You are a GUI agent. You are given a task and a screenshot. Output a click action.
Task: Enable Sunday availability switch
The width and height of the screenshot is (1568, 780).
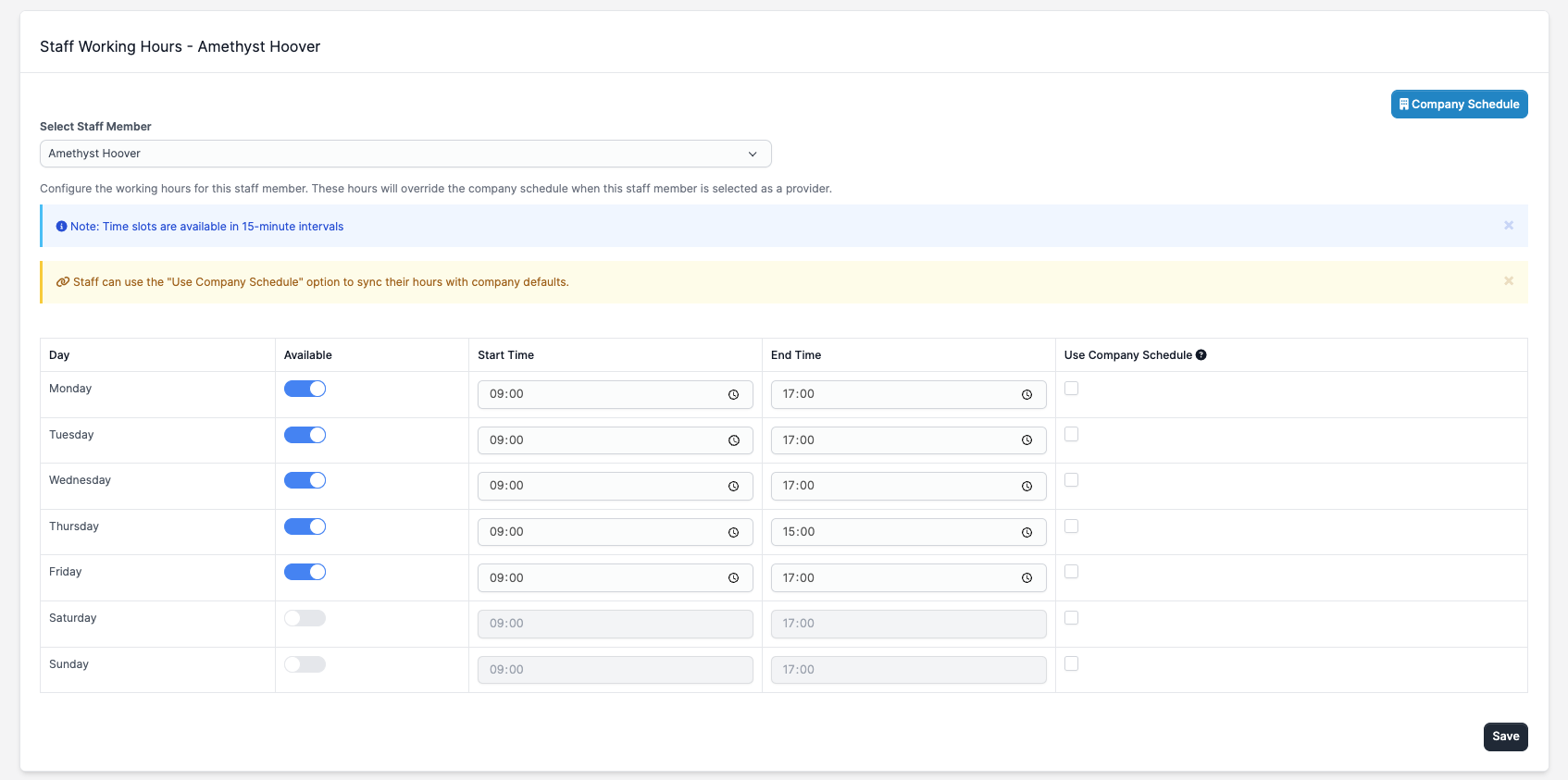coord(305,664)
